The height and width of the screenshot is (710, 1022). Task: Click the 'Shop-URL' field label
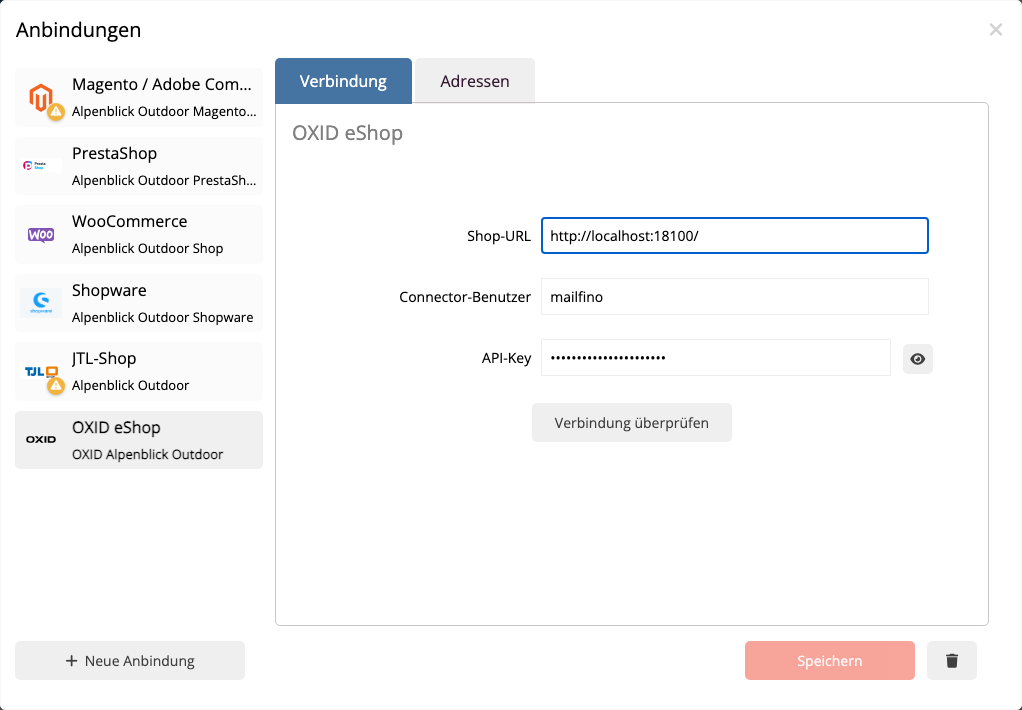point(499,236)
